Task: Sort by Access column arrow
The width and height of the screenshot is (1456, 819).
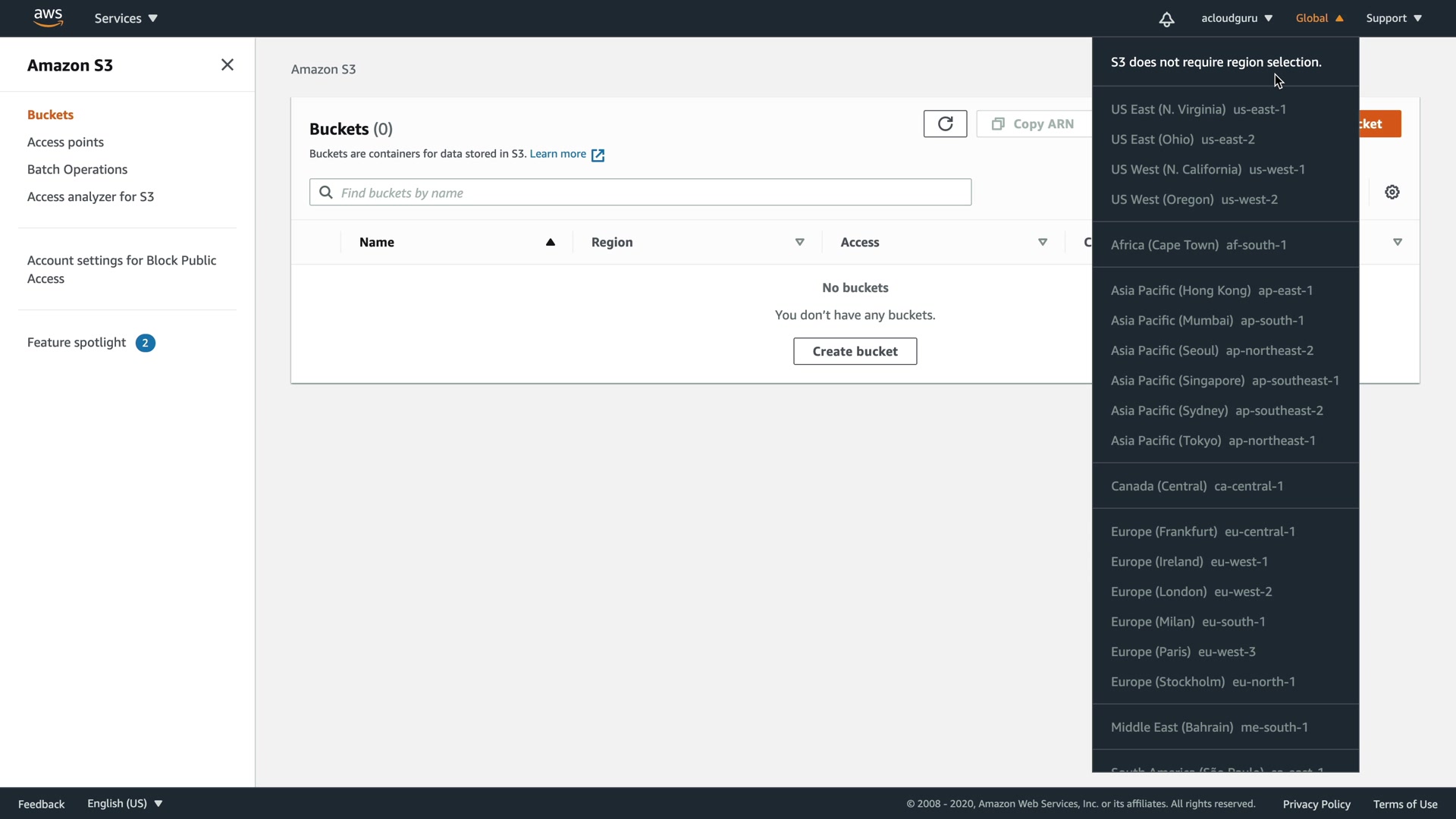Action: pos(1043,243)
